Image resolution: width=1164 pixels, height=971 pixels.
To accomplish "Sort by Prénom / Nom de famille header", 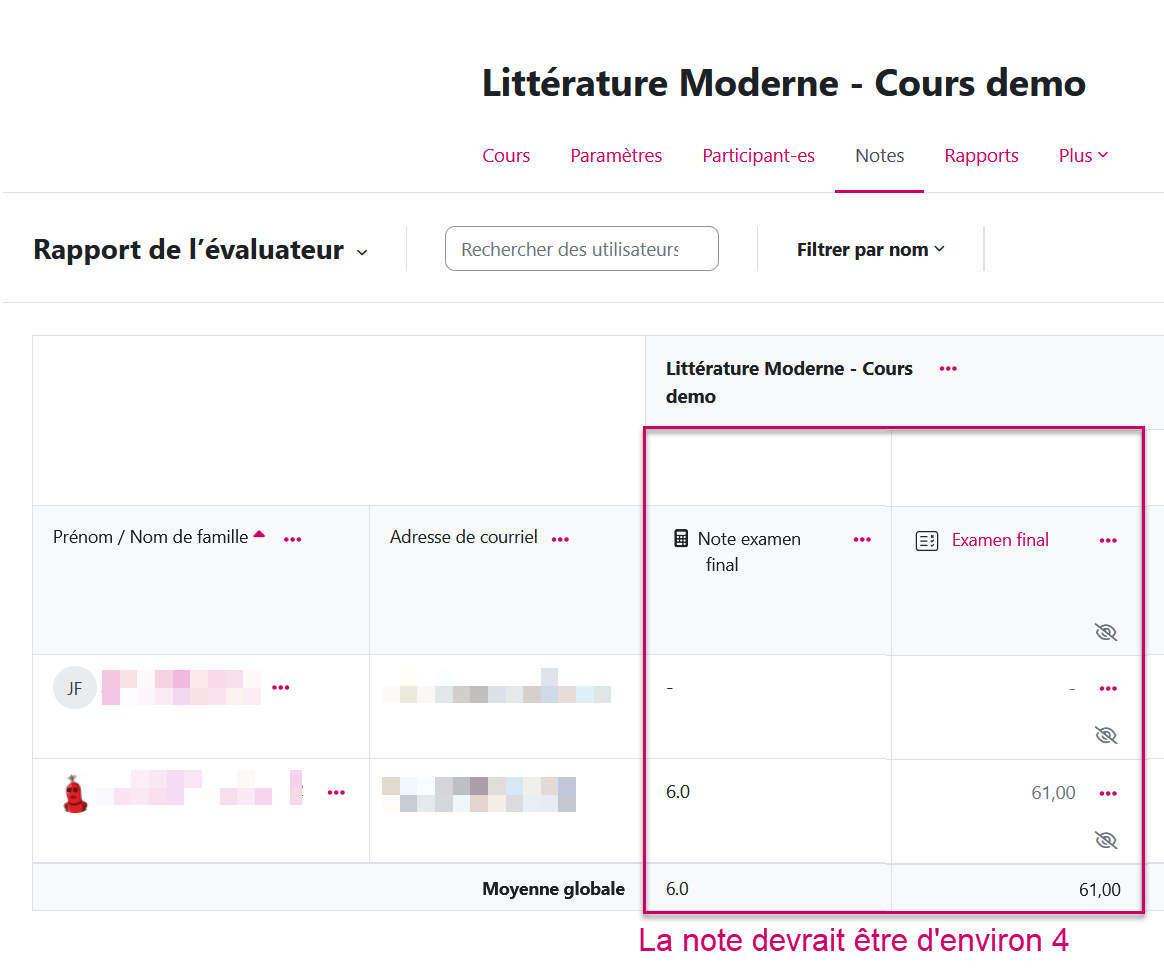I will (150, 537).
